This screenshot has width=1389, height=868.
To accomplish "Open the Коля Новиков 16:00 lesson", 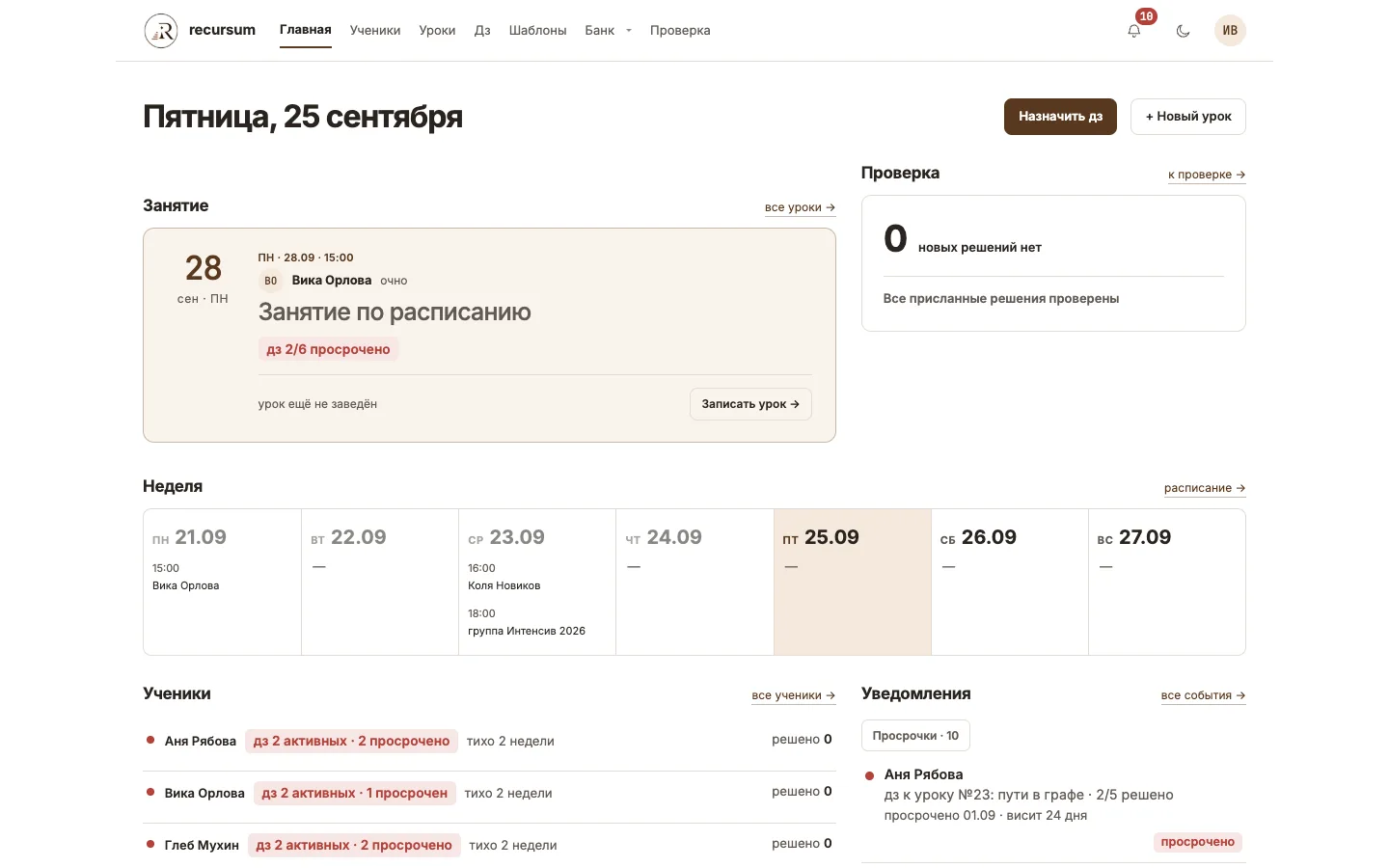I will 504,577.
